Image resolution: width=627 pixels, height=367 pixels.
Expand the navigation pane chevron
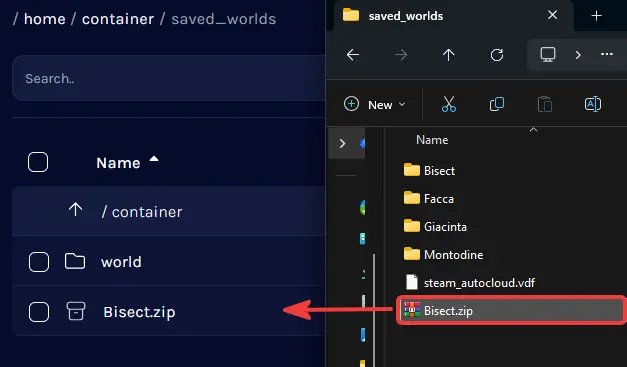click(342, 144)
